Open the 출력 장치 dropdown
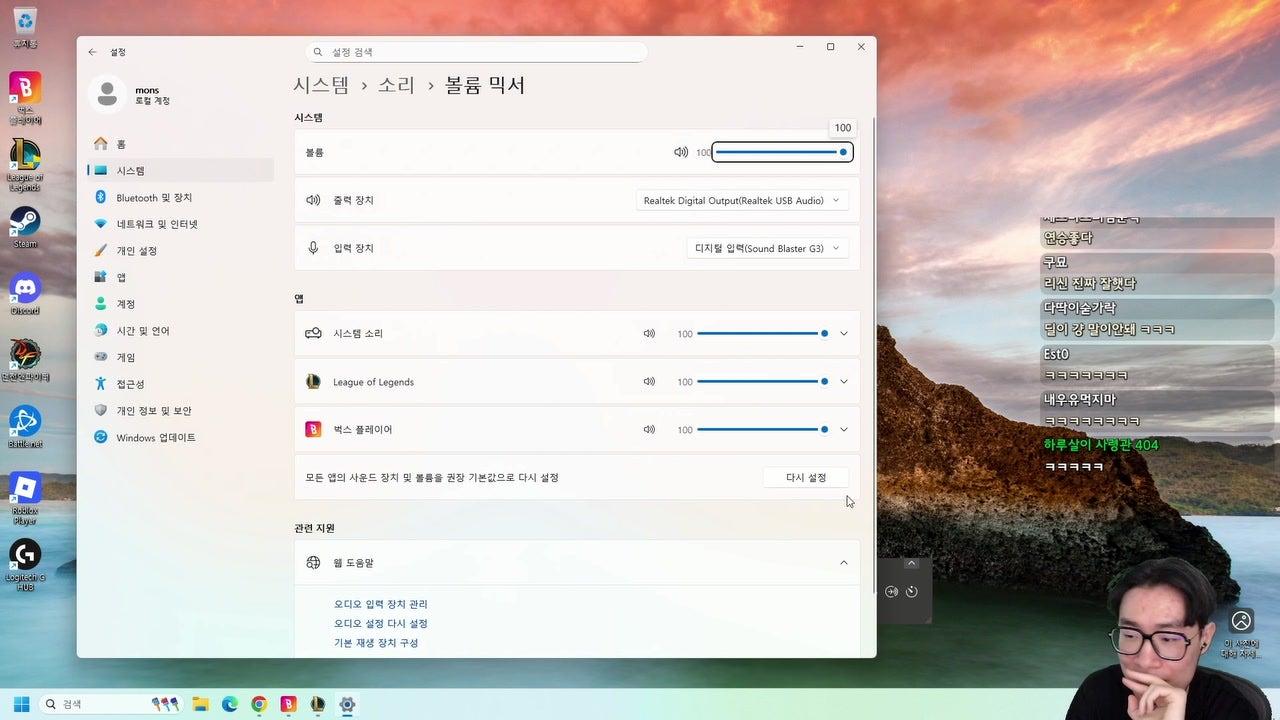 coord(742,200)
